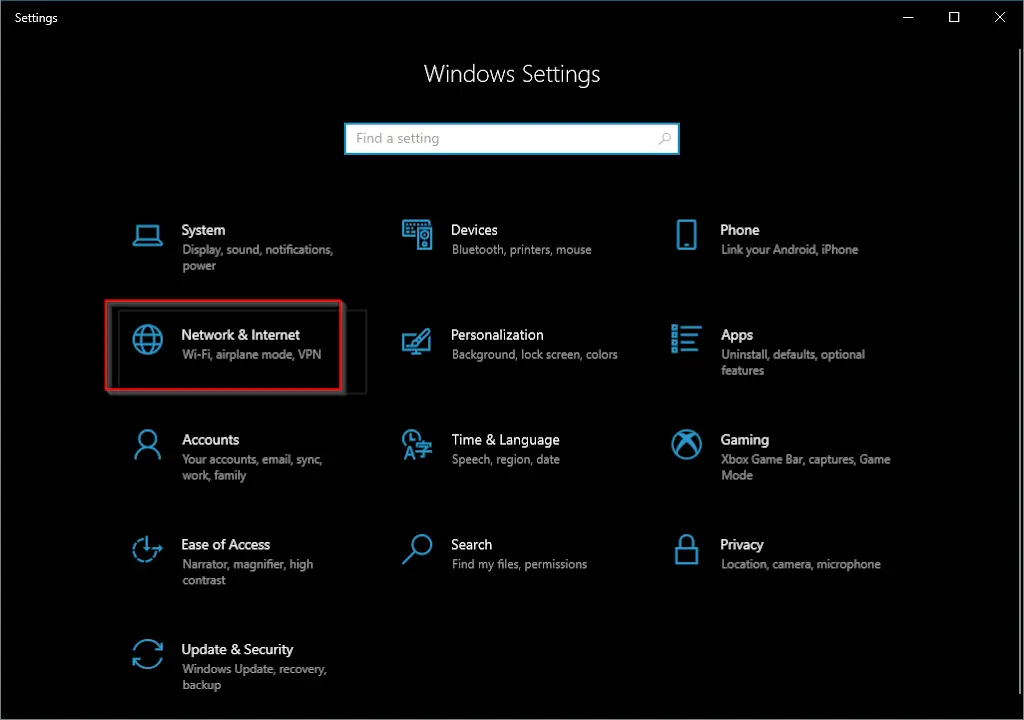Click 'Windows Update, recovery, backup' description

254,677
